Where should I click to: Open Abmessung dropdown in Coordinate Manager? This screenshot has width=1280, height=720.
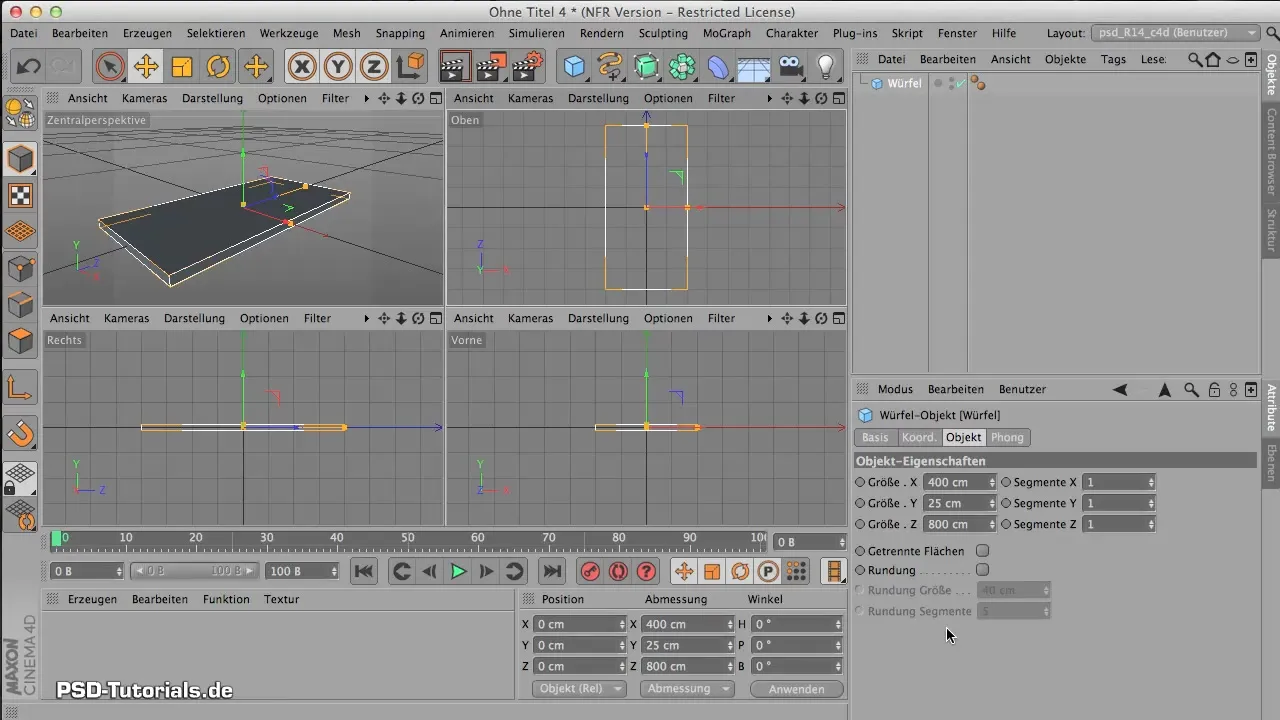pyautogui.click(x=687, y=689)
